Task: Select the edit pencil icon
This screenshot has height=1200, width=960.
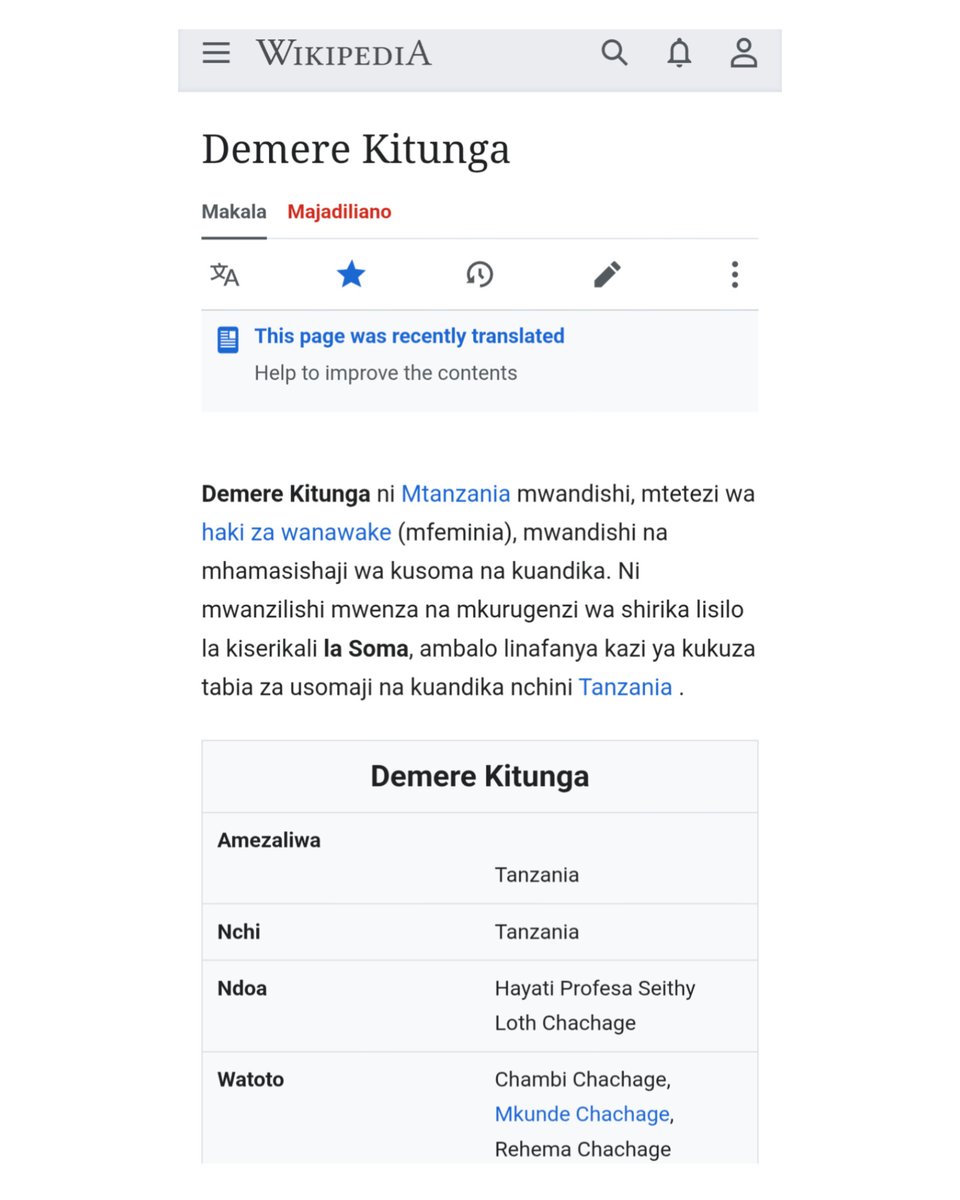Action: [607, 274]
